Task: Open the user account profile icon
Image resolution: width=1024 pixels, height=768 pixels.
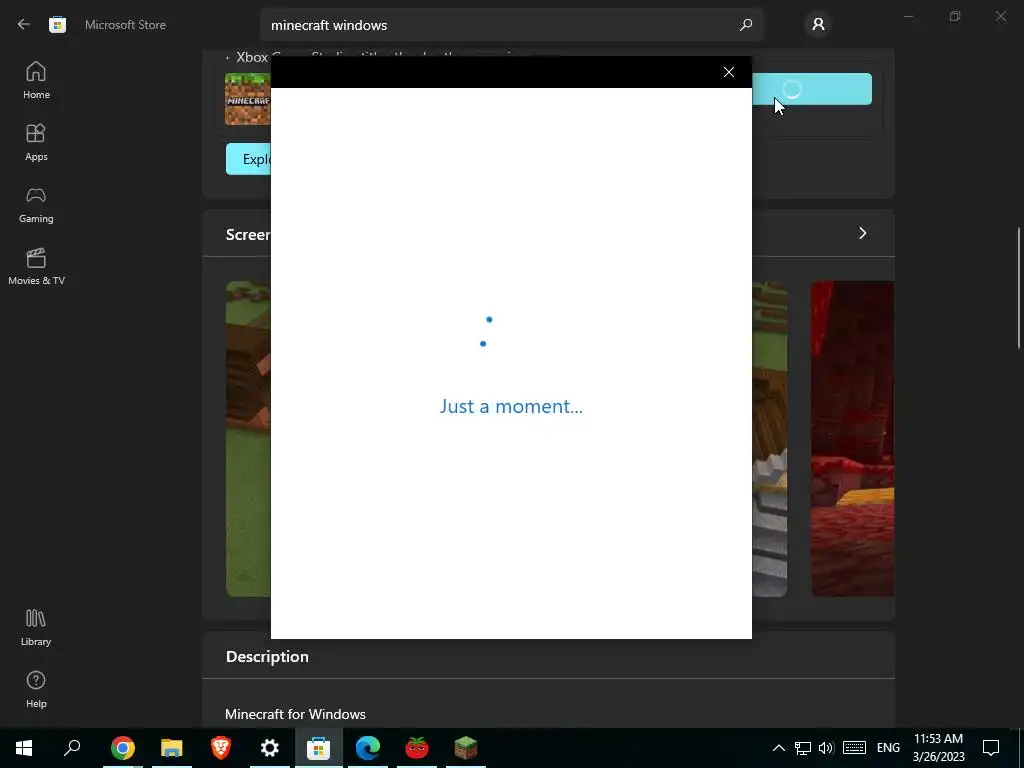Action: (818, 25)
